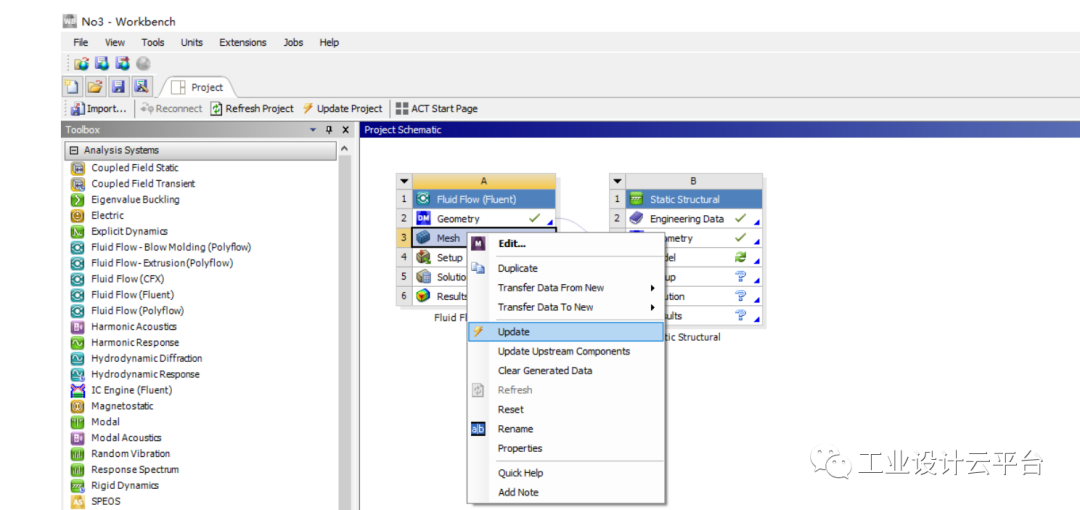Image resolution: width=1080 pixels, height=510 pixels.
Task: Select the Geometry cell in Fluid Flow system
Action: click(x=484, y=218)
